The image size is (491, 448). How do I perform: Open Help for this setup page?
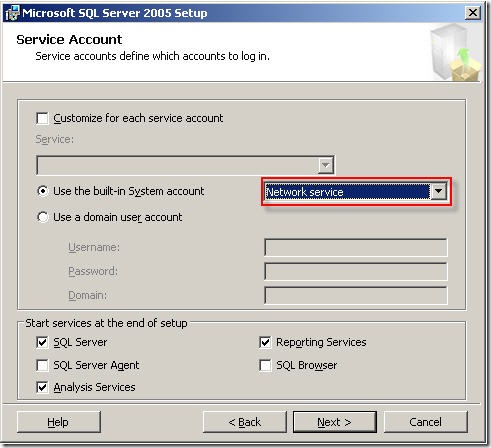(59, 422)
